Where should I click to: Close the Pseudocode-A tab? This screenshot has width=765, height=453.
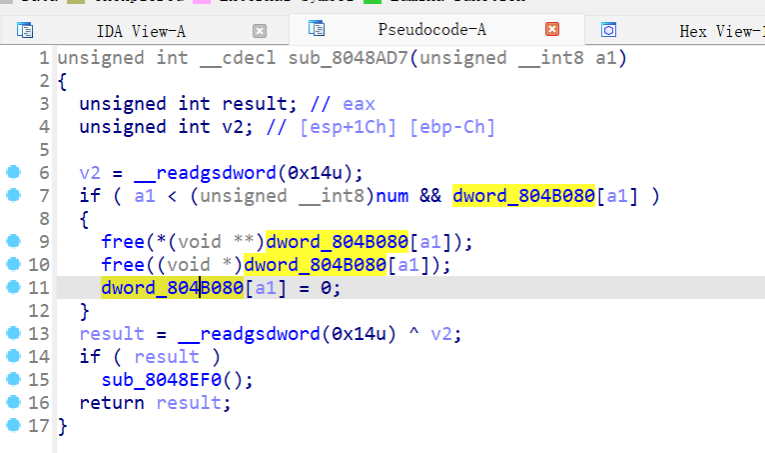point(552,31)
